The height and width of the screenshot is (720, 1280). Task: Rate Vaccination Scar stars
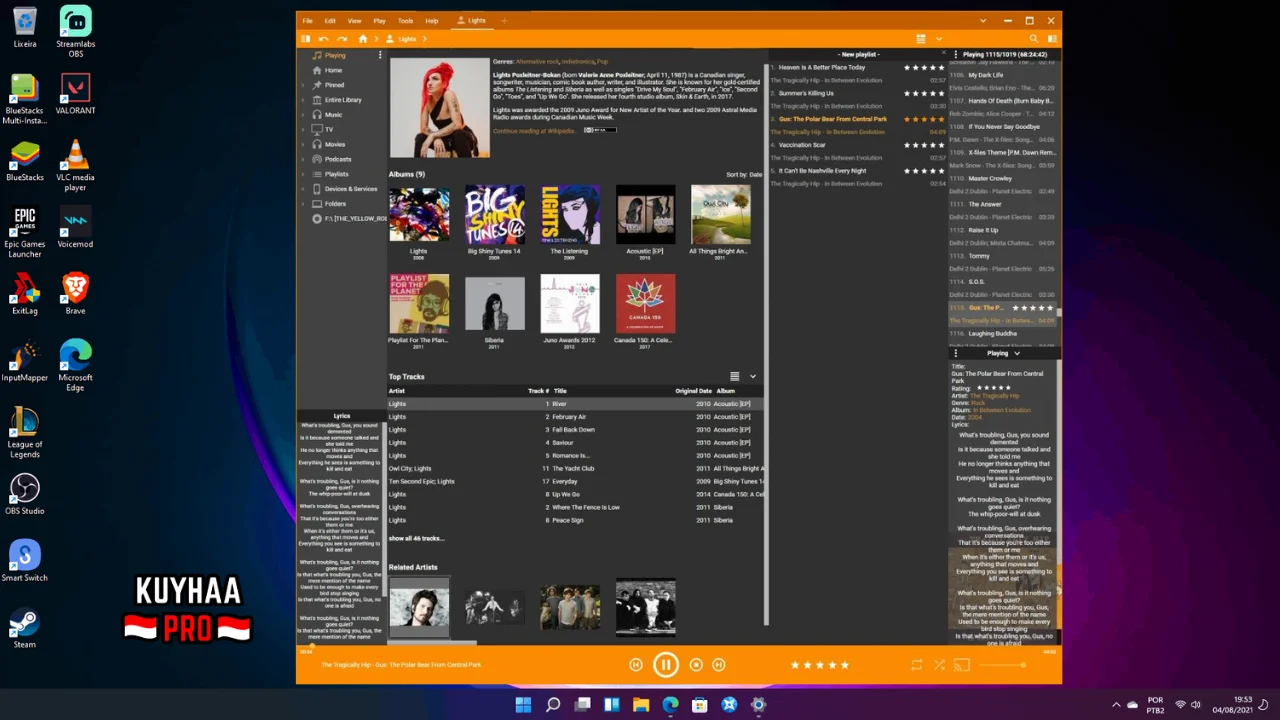(x=924, y=145)
